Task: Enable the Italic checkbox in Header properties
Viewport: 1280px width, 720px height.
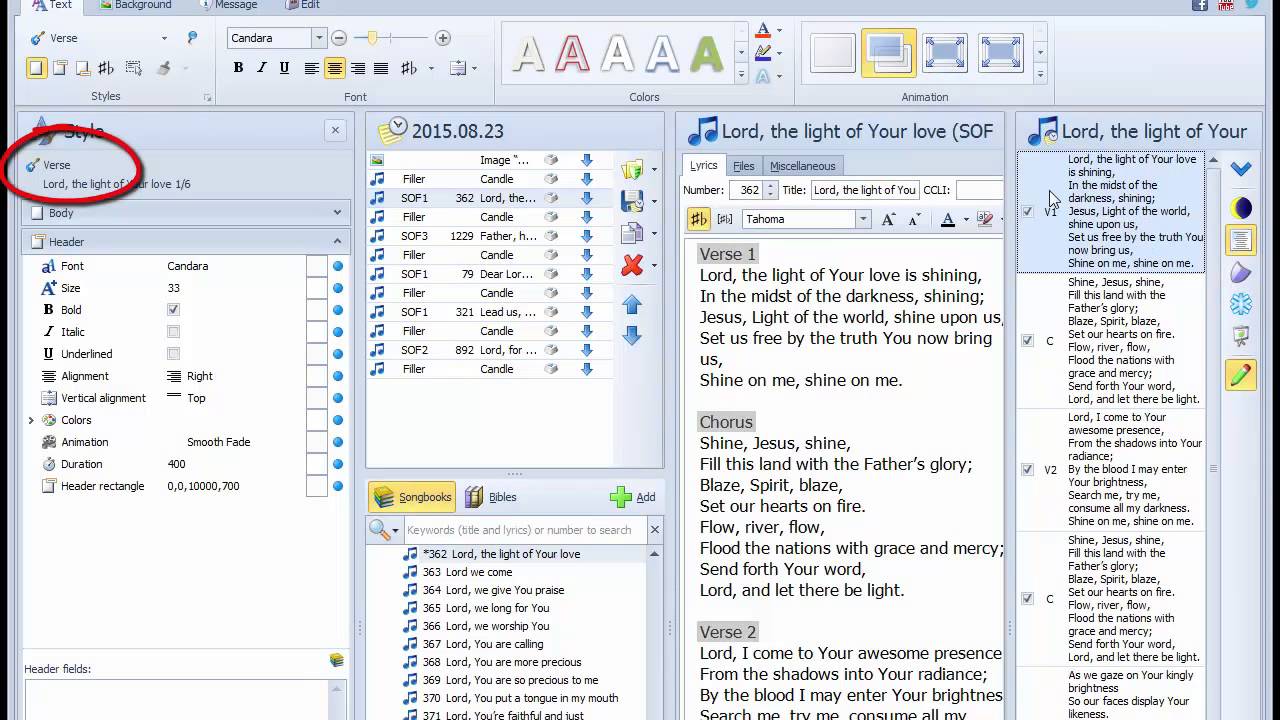Action: pyautogui.click(x=174, y=332)
